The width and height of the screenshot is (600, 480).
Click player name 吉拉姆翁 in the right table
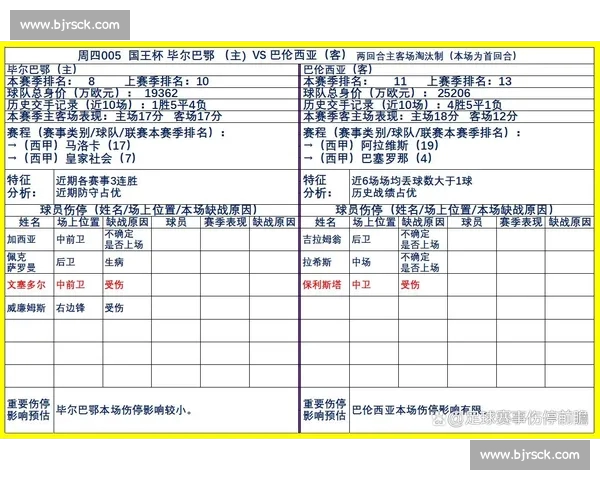[322, 240]
